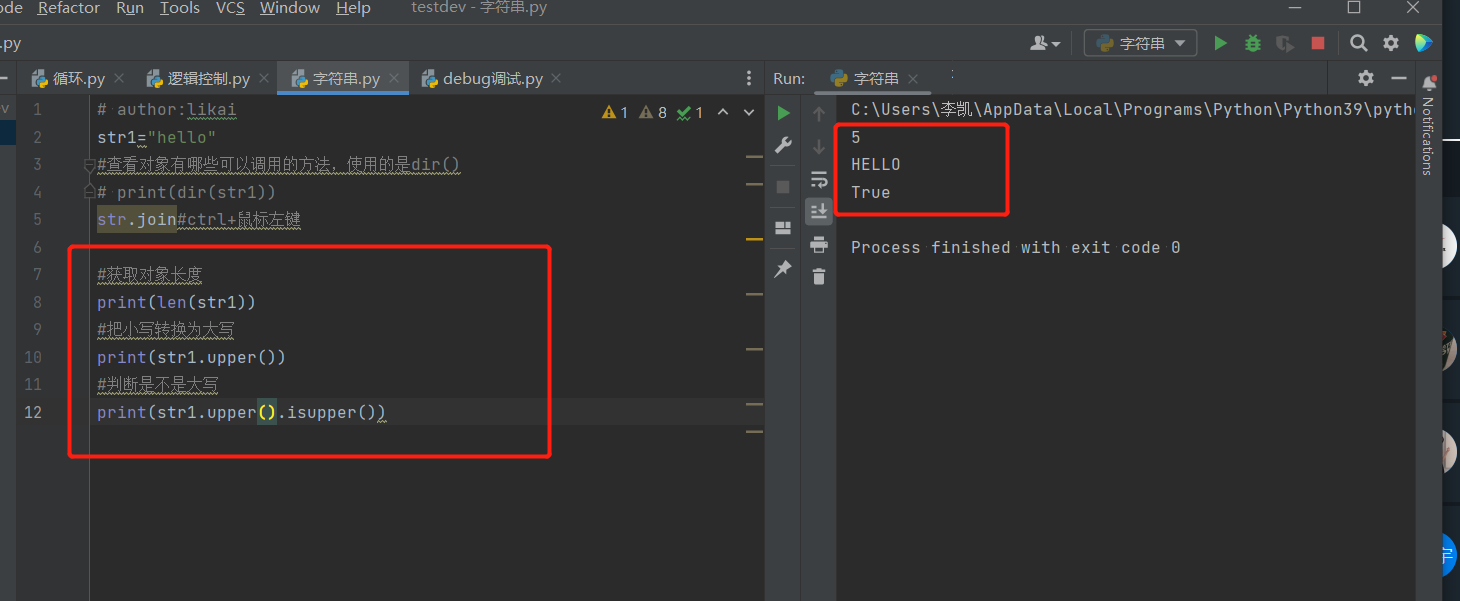Click the colorful JetBrains Space icon at the top right
The image size is (1460, 601).
coord(1423,43)
